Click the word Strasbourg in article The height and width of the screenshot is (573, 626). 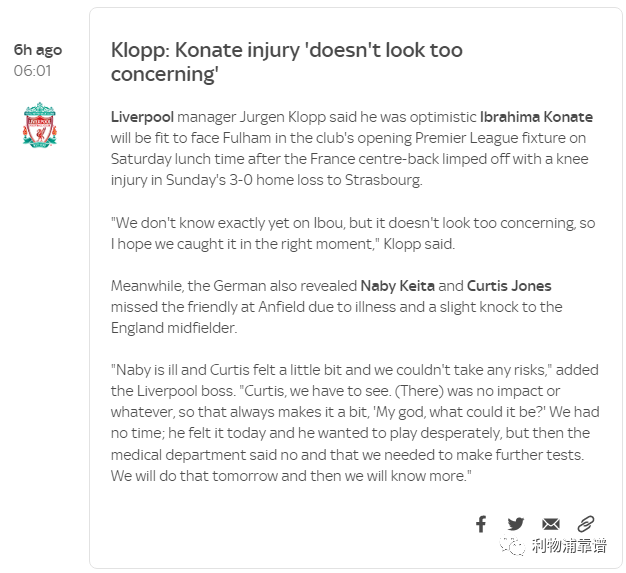383,180
